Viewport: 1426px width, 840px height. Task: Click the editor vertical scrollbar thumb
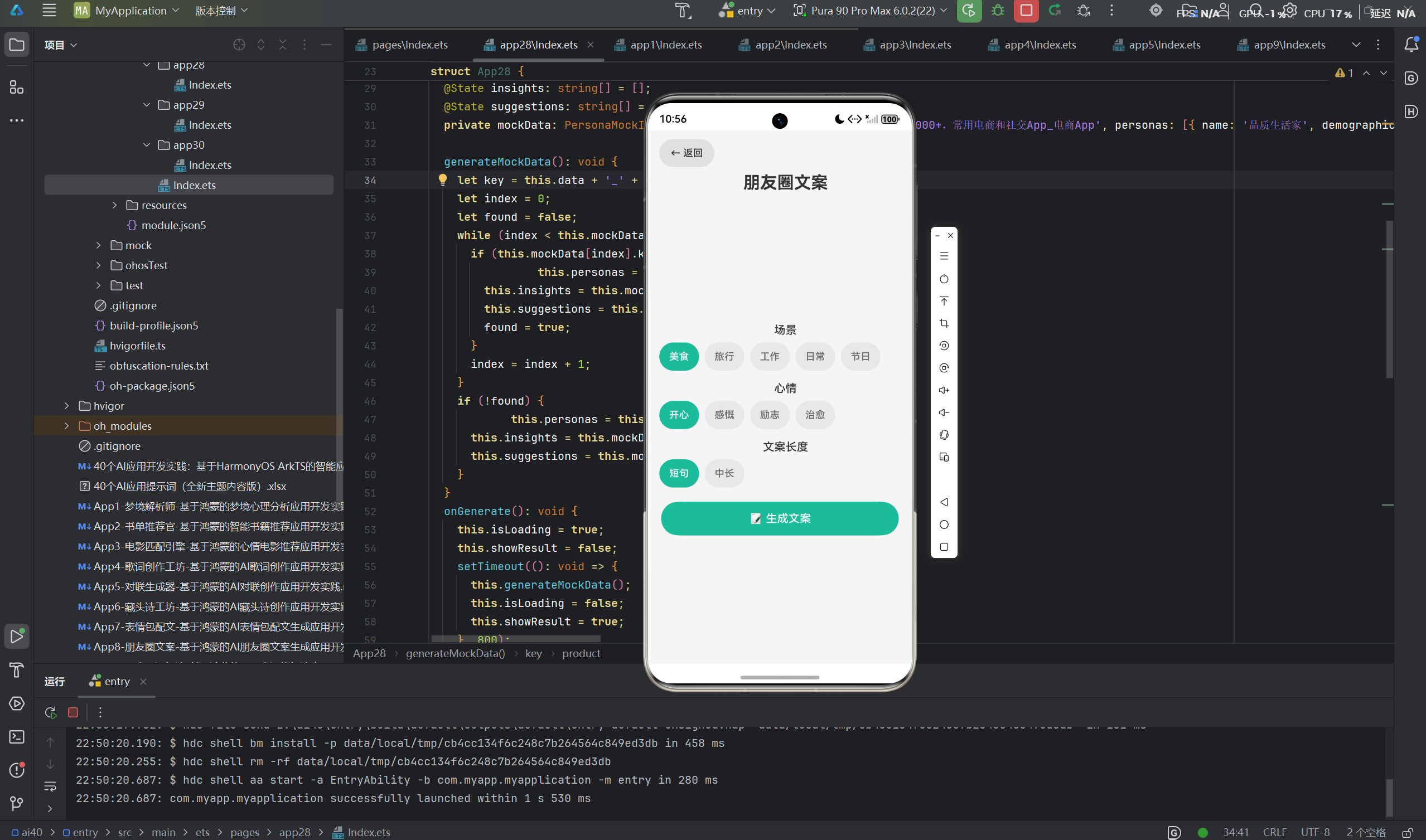pos(1389,299)
